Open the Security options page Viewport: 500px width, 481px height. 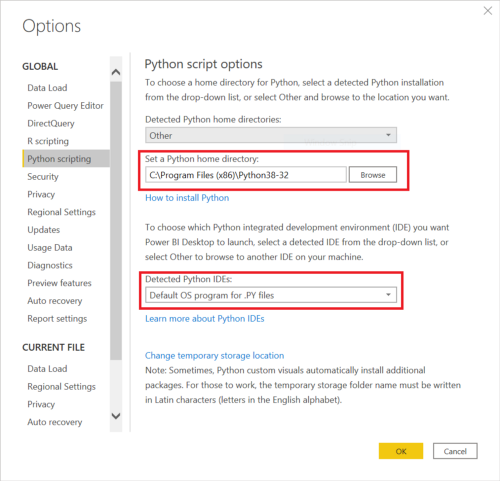coord(43,177)
